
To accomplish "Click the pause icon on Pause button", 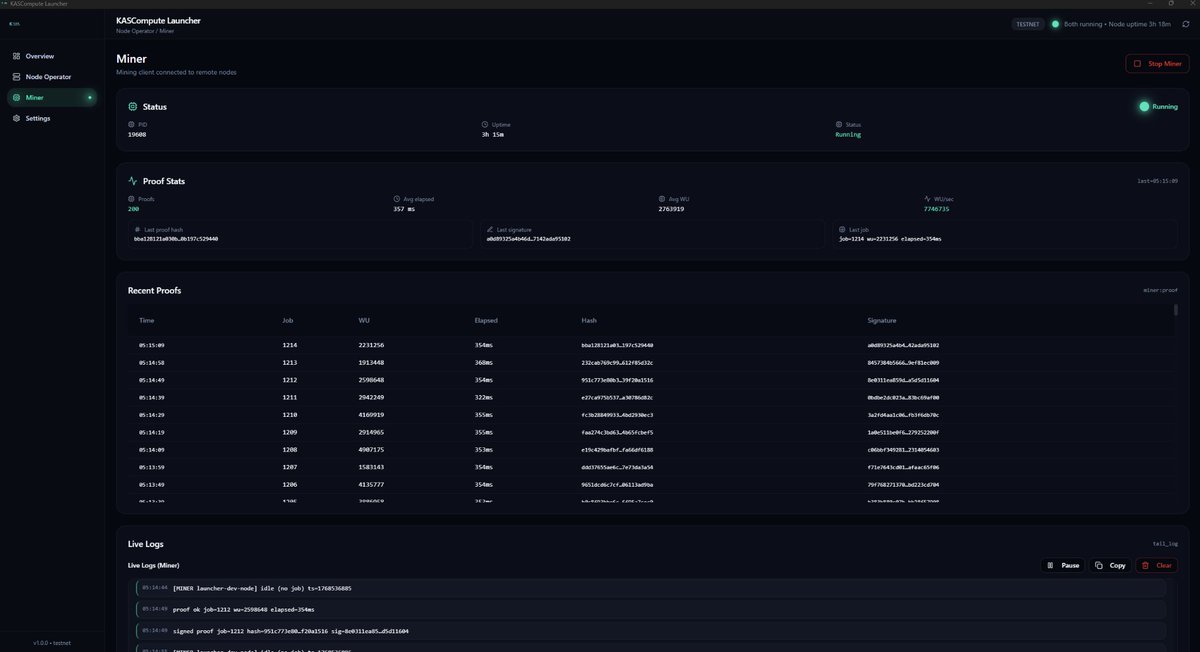I will pyautogui.click(x=1050, y=565).
